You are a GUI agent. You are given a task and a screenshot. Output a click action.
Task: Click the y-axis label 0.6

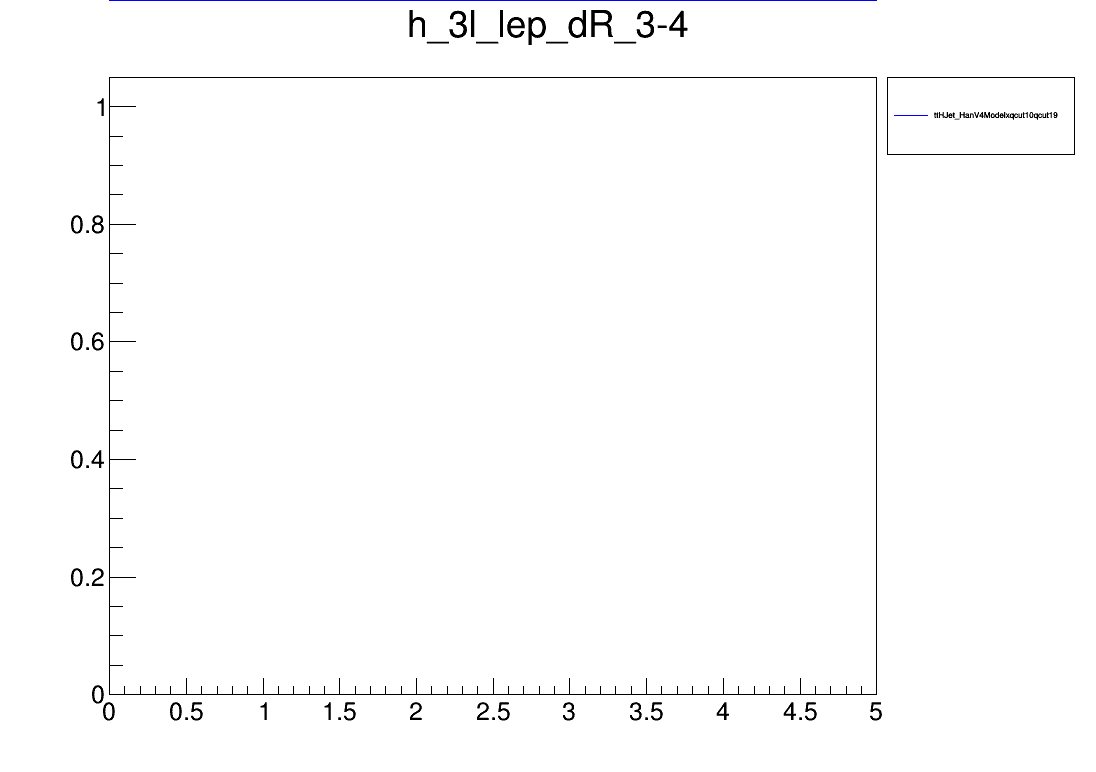[87, 342]
